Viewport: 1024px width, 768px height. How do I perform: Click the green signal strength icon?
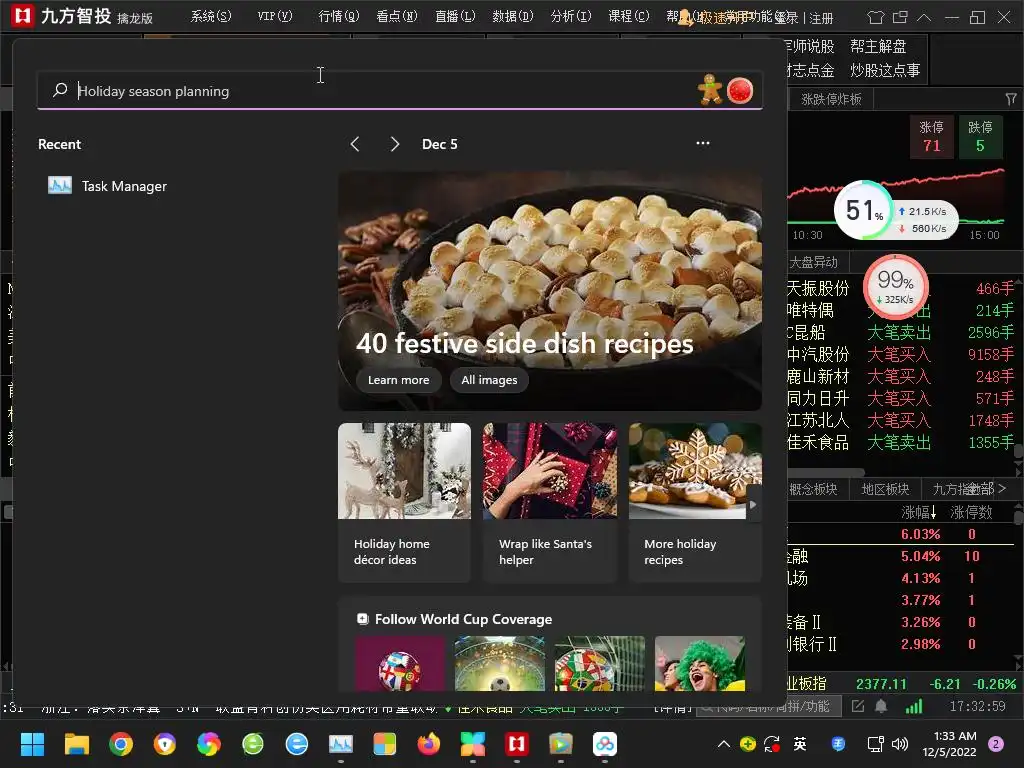[x=914, y=706]
